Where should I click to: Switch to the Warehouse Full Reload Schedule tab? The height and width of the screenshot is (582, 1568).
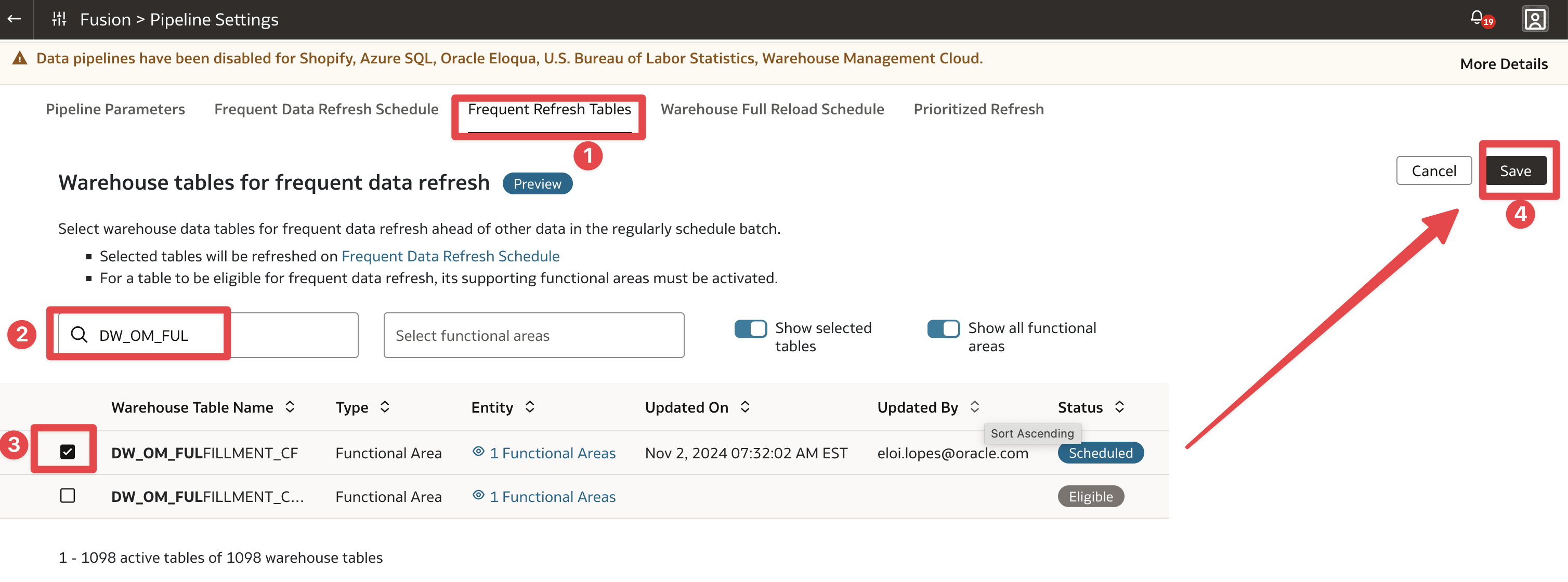(773, 109)
